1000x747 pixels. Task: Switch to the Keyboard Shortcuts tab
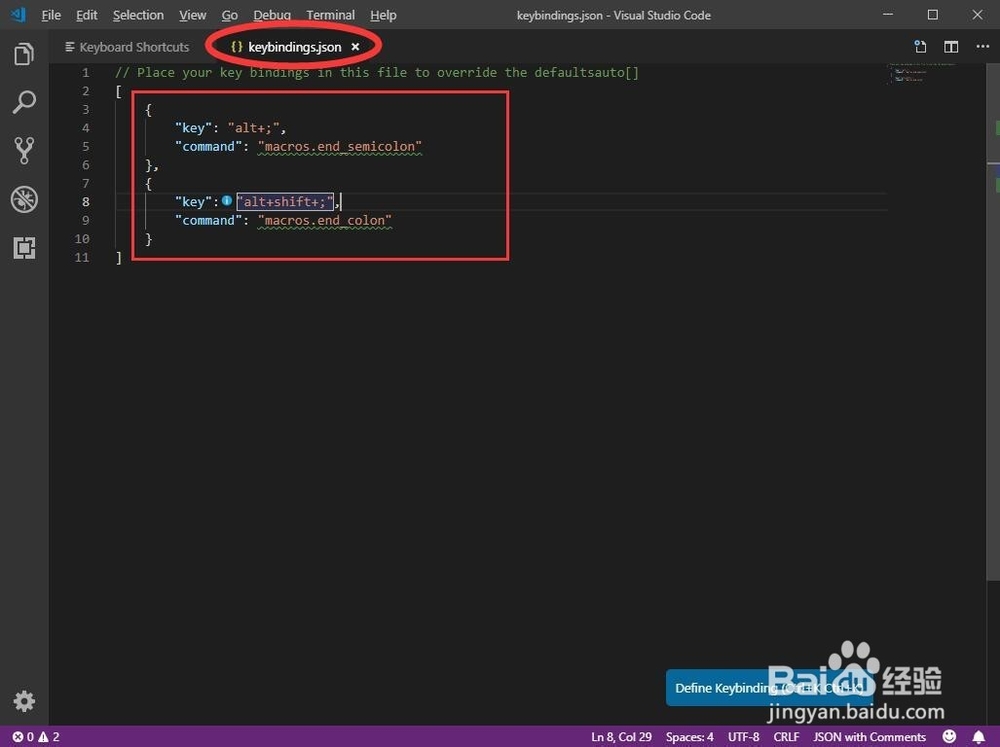[x=127, y=47]
